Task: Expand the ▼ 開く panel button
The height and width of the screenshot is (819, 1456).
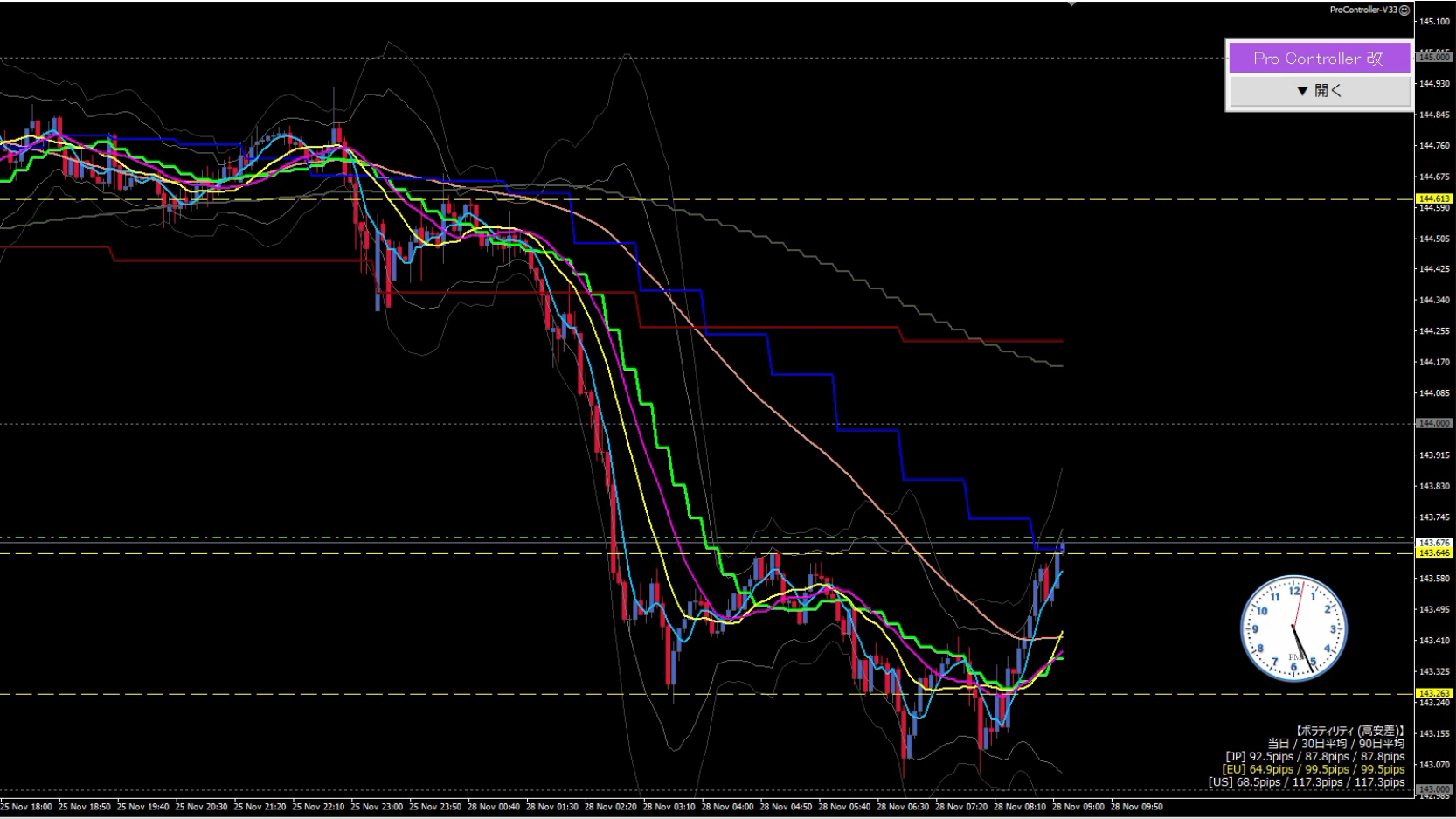Action: [x=1319, y=91]
